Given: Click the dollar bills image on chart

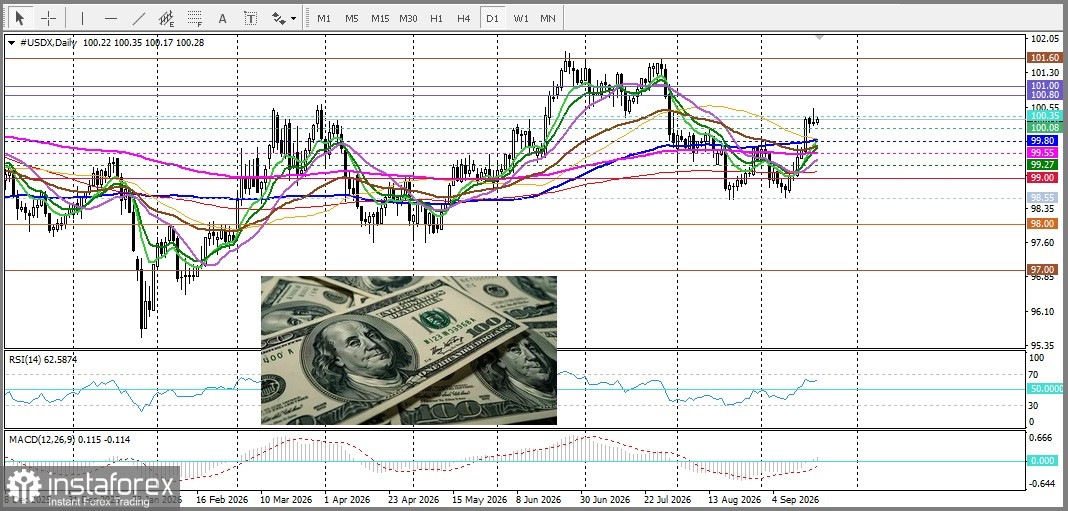Looking at the screenshot, I should point(409,350).
